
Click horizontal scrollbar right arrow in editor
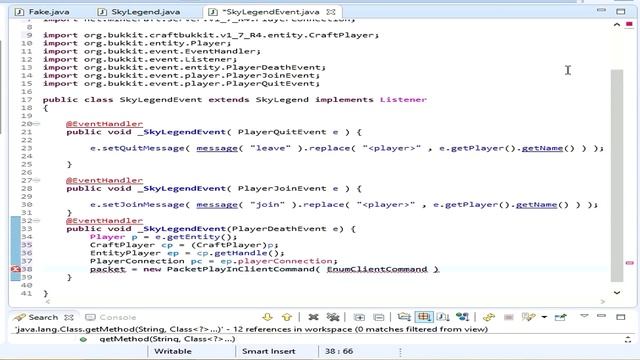603,302
